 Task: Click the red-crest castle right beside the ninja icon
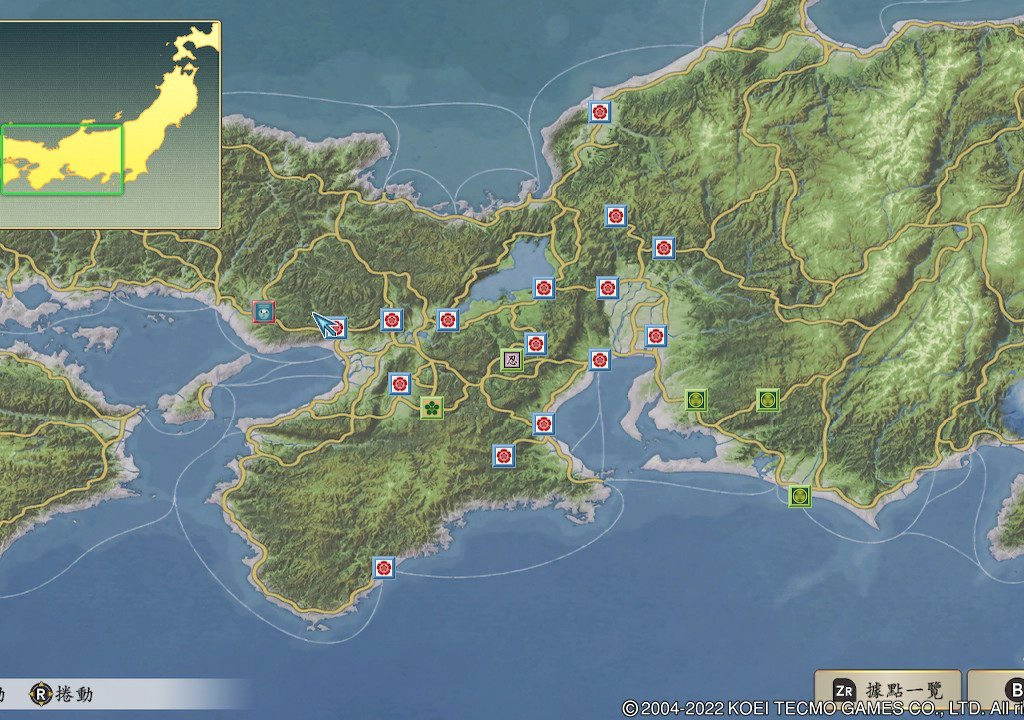(x=536, y=344)
